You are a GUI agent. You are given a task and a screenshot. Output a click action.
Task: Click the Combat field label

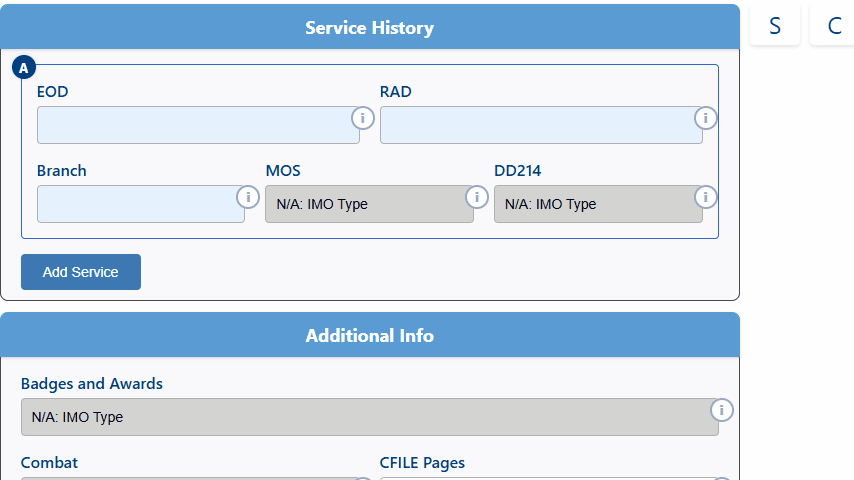click(49, 463)
